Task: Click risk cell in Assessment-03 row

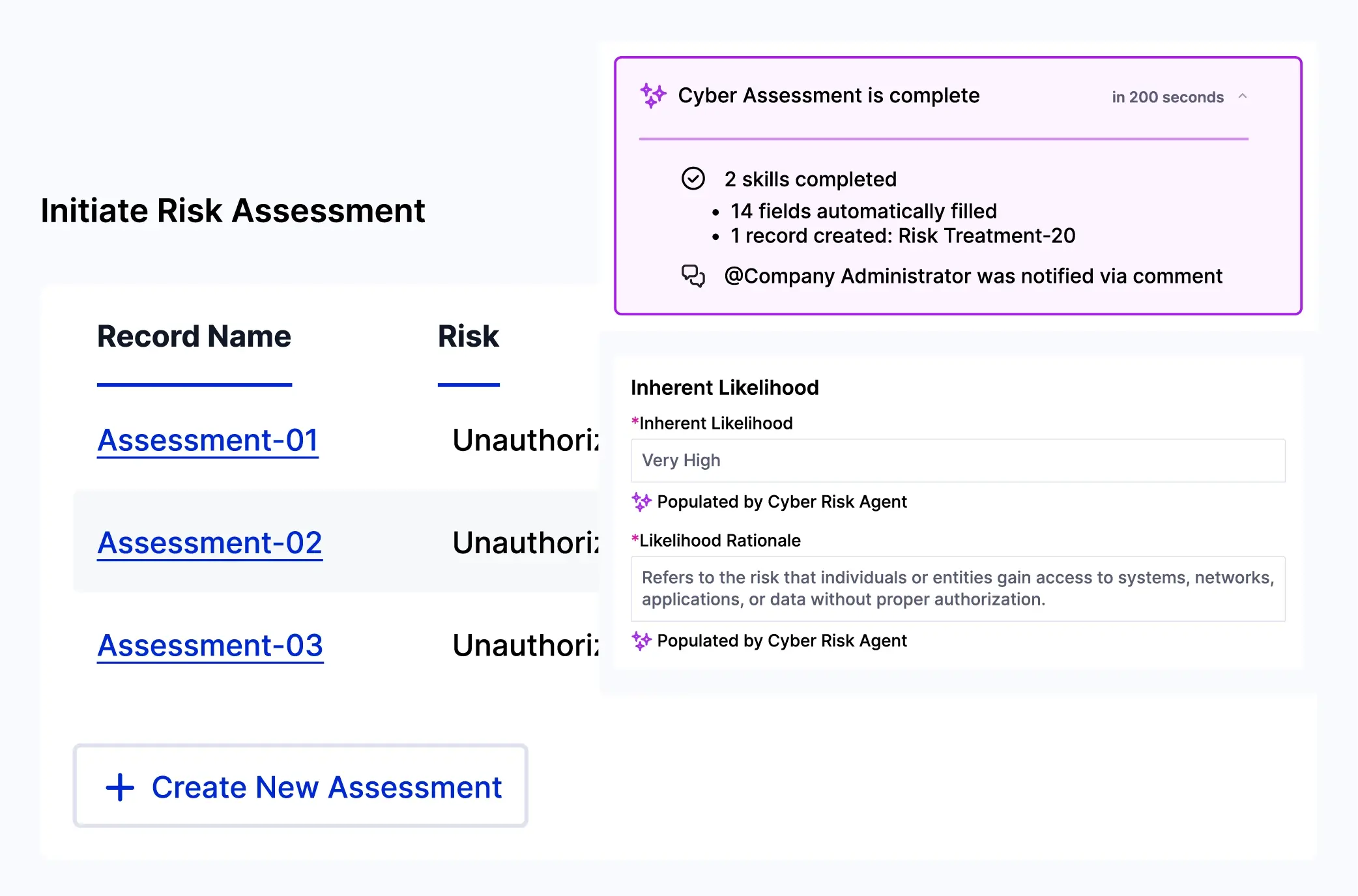Action: click(x=525, y=645)
